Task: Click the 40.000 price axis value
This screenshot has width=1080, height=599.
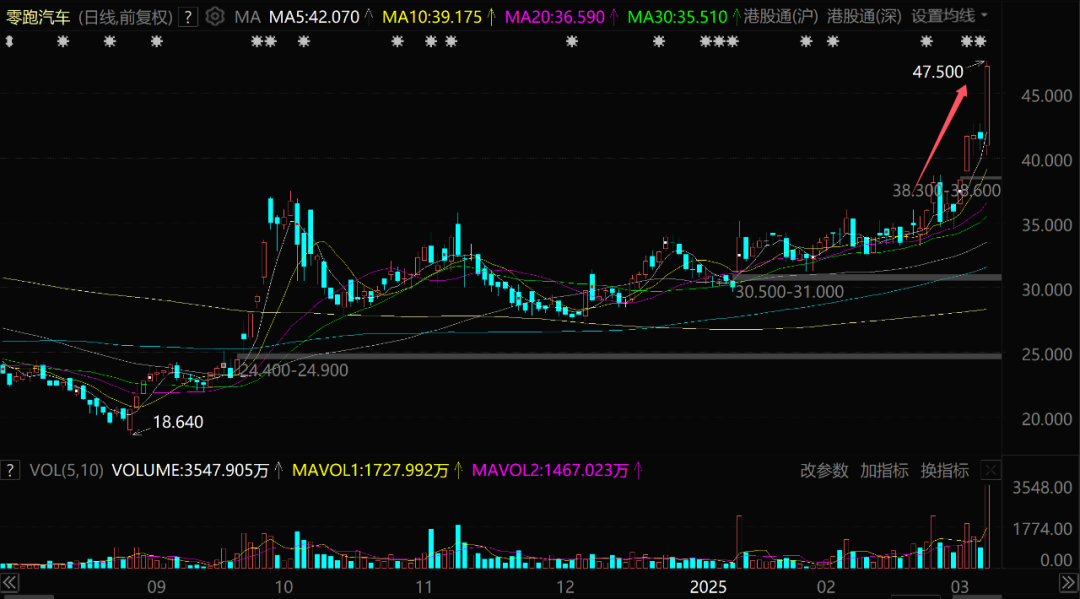Action: click(1046, 160)
